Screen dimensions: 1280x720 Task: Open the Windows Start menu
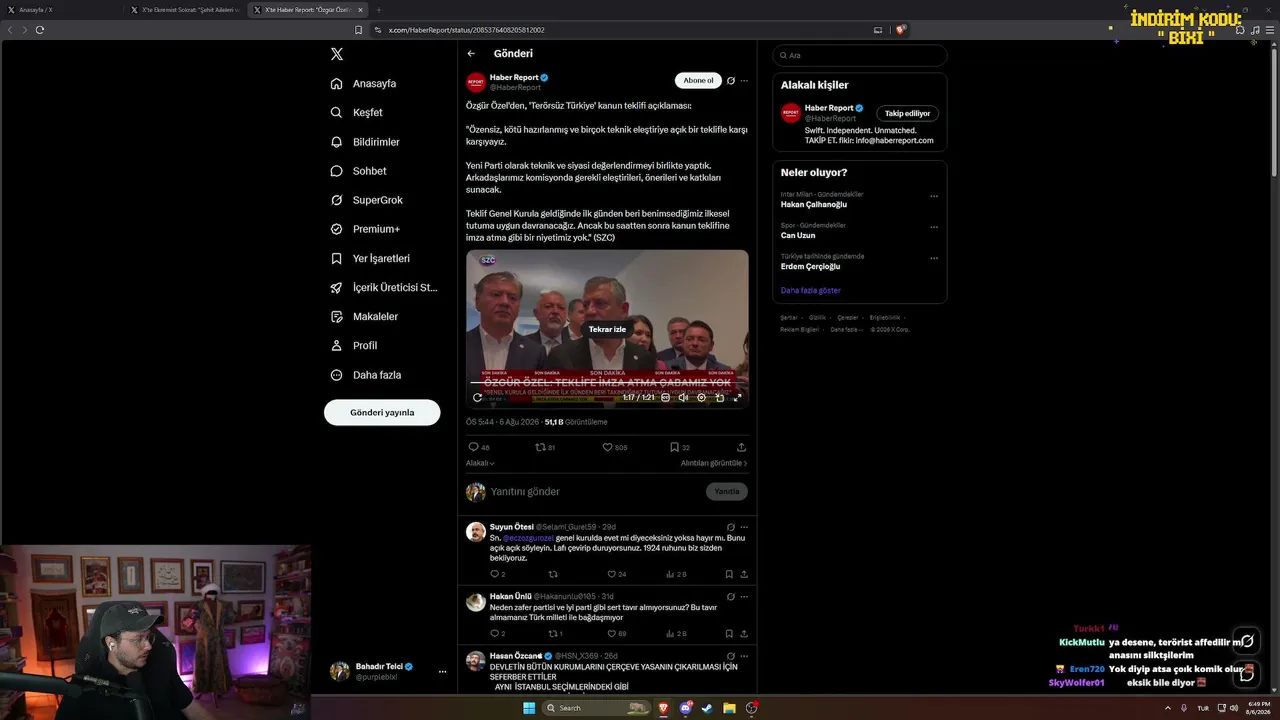(x=529, y=708)
